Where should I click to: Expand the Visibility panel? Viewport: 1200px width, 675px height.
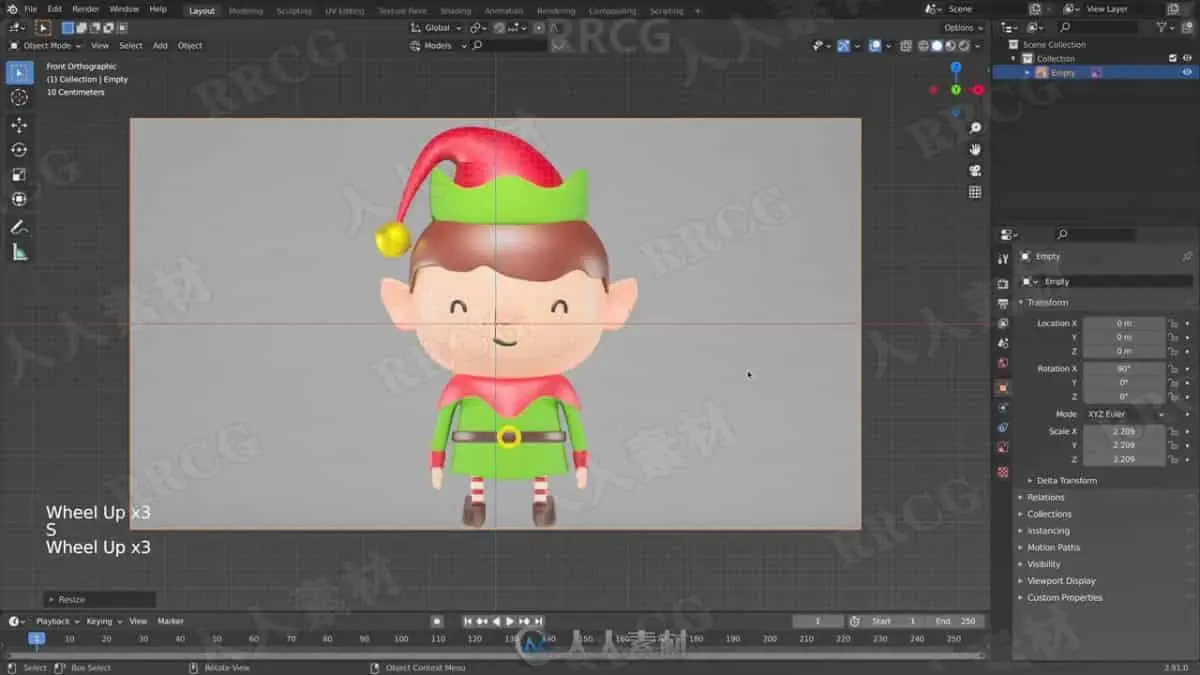coord(1044,564)
